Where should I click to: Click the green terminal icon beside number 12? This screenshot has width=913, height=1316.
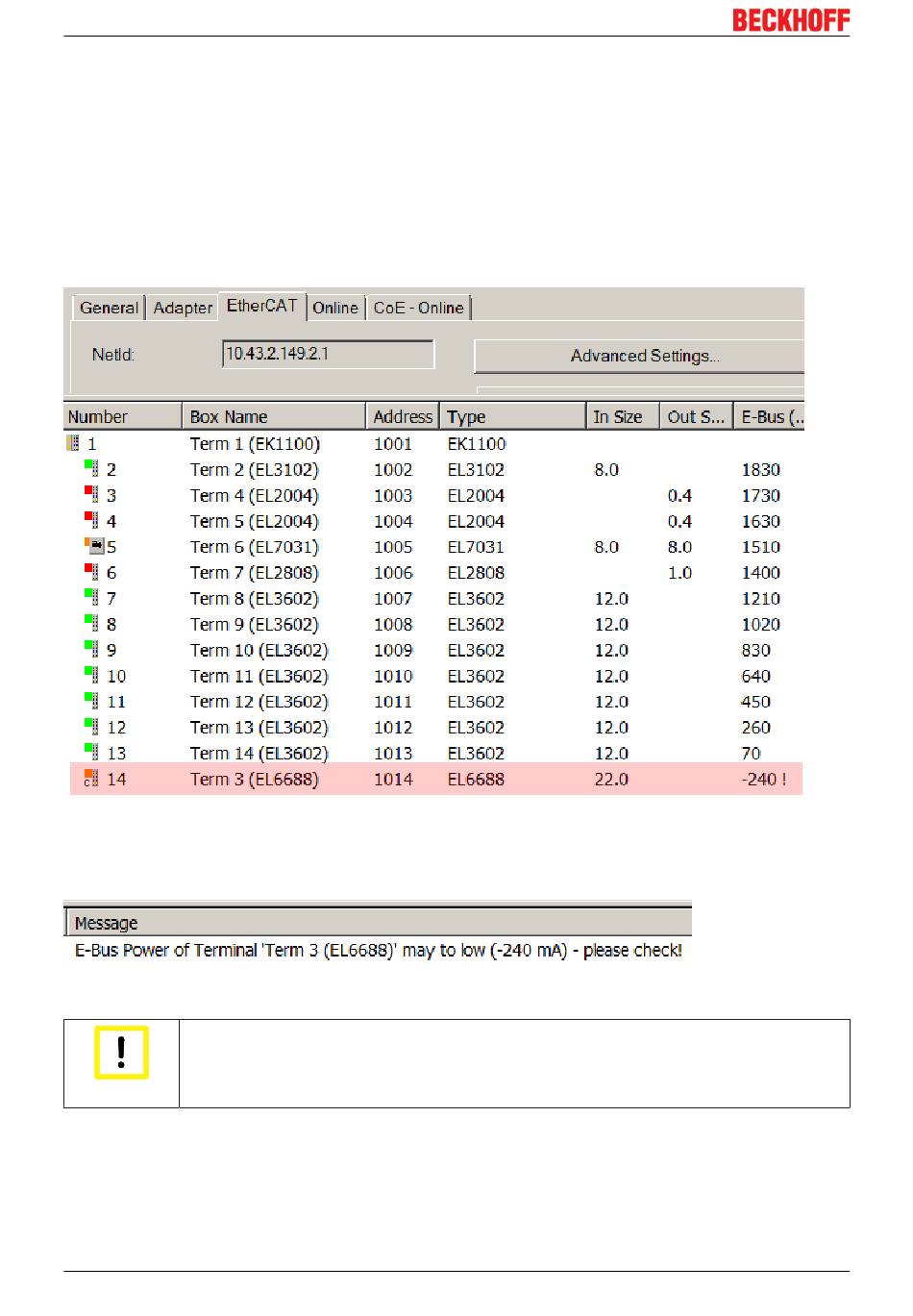pos(91,728)
